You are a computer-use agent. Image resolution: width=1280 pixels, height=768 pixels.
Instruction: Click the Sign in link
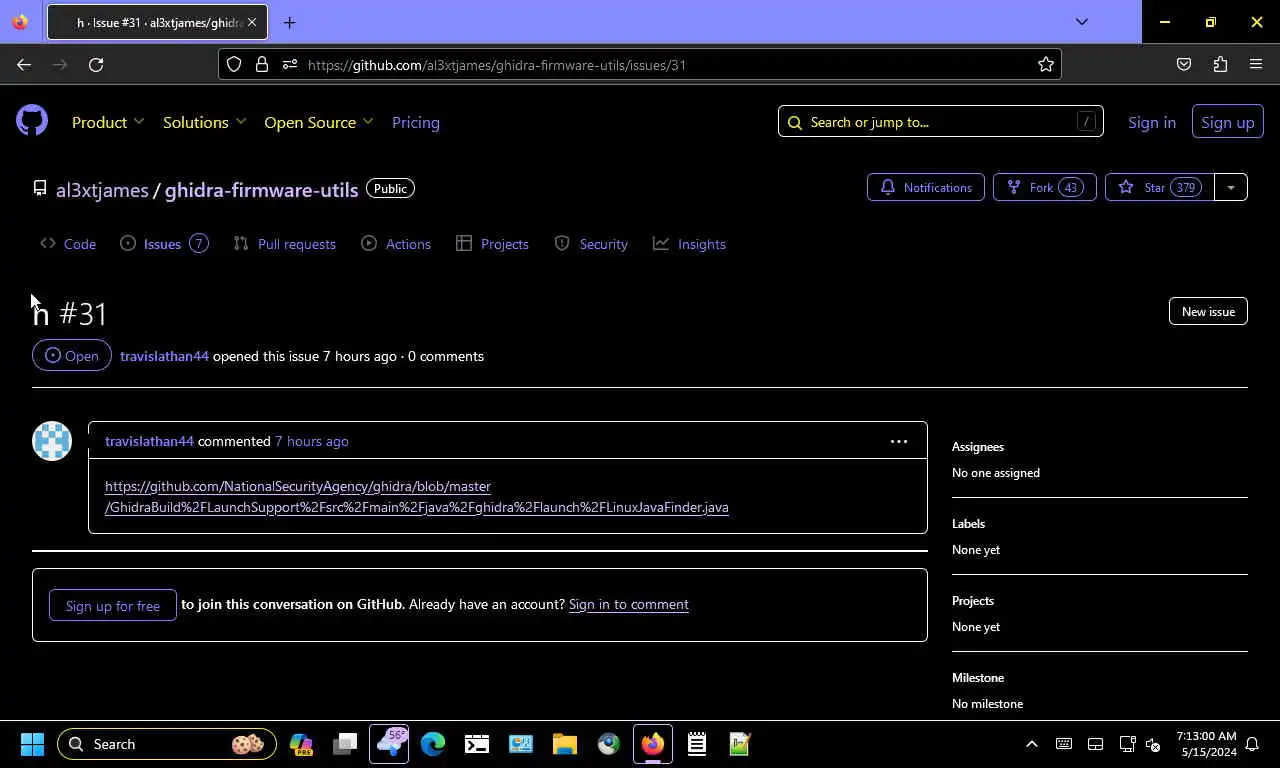pyautogui.click(x=1152, y=122)
